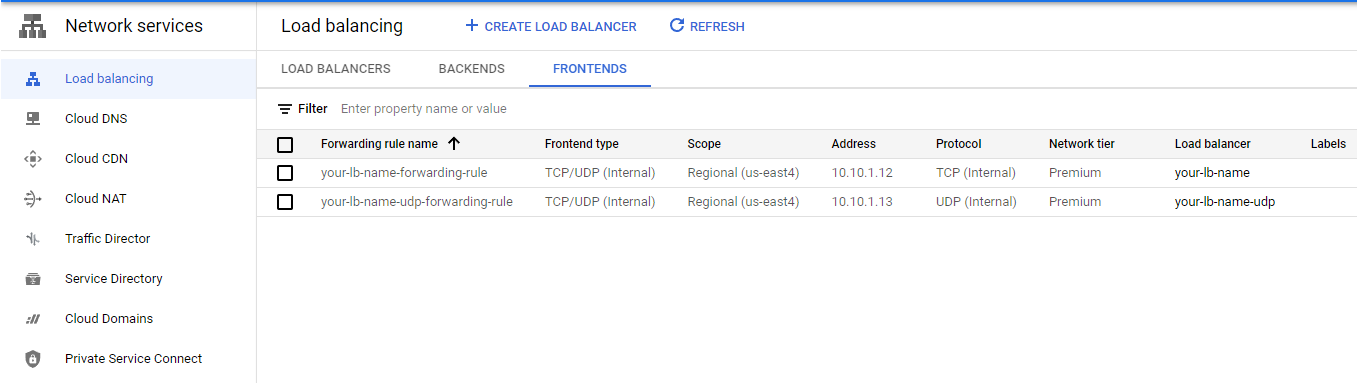Screen dimensions: 1357x383
Task: Click the Cloud Domains sidebar icon
Action: click(x=33, y=319)
